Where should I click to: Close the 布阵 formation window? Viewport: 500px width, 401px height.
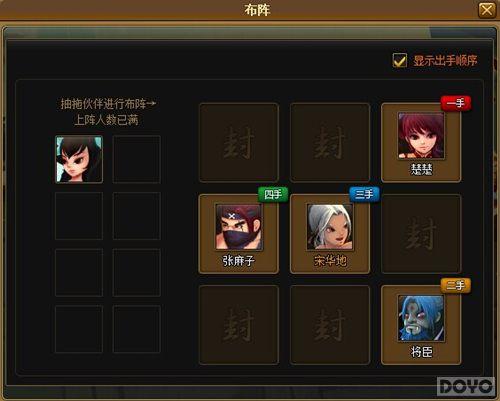[487, 10]
